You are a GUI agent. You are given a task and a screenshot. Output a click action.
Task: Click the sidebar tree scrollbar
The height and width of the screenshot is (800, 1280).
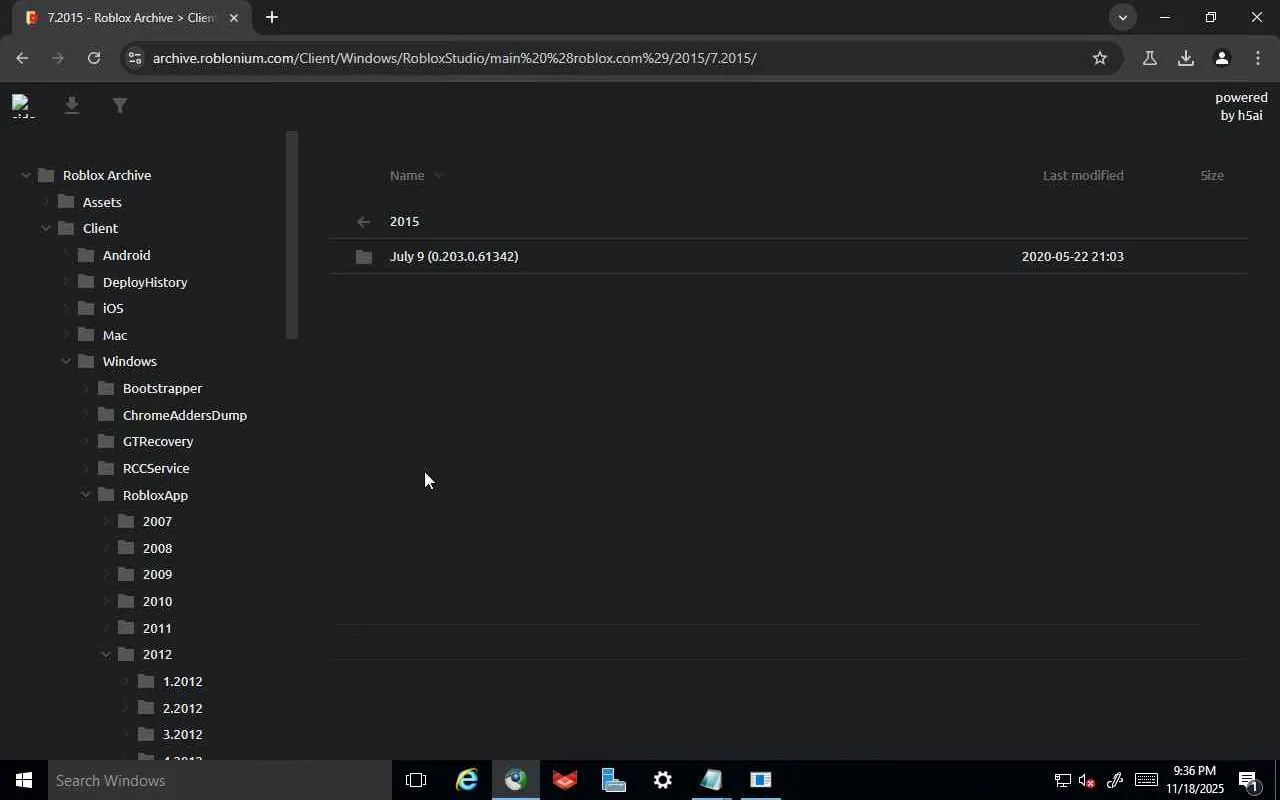coord(292,235)
